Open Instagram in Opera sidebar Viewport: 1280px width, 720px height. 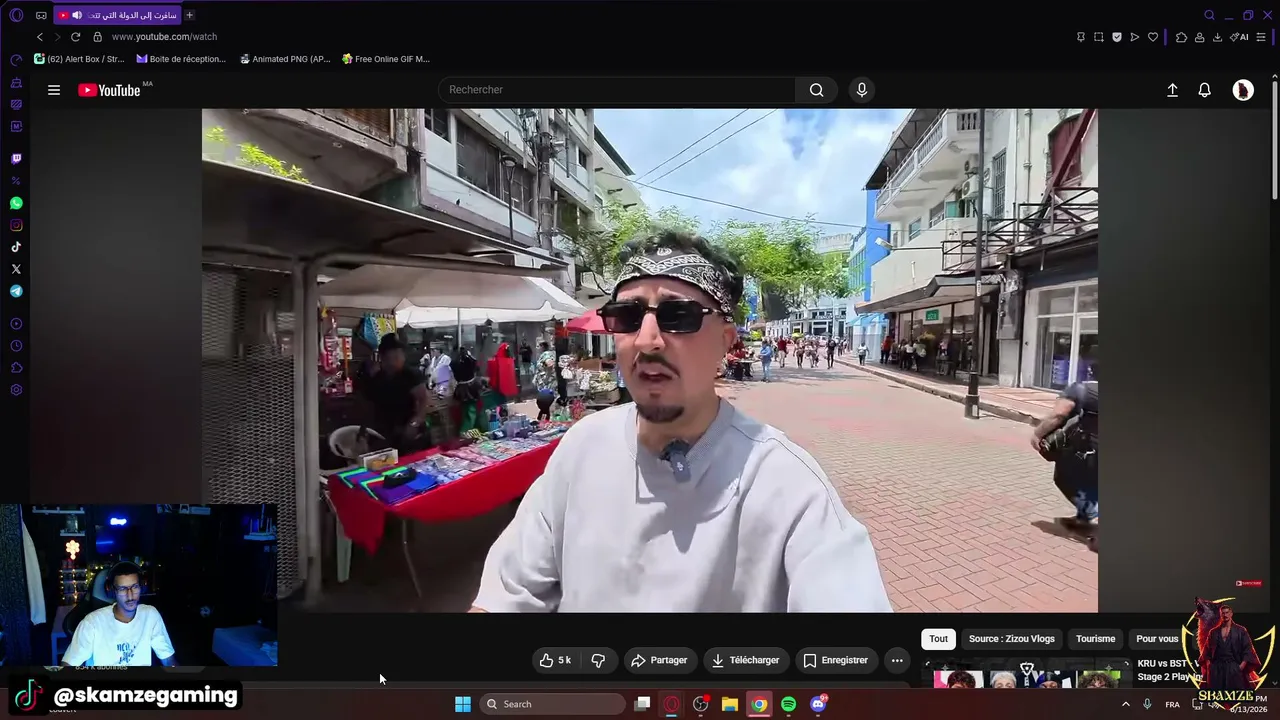pos(16,225)
